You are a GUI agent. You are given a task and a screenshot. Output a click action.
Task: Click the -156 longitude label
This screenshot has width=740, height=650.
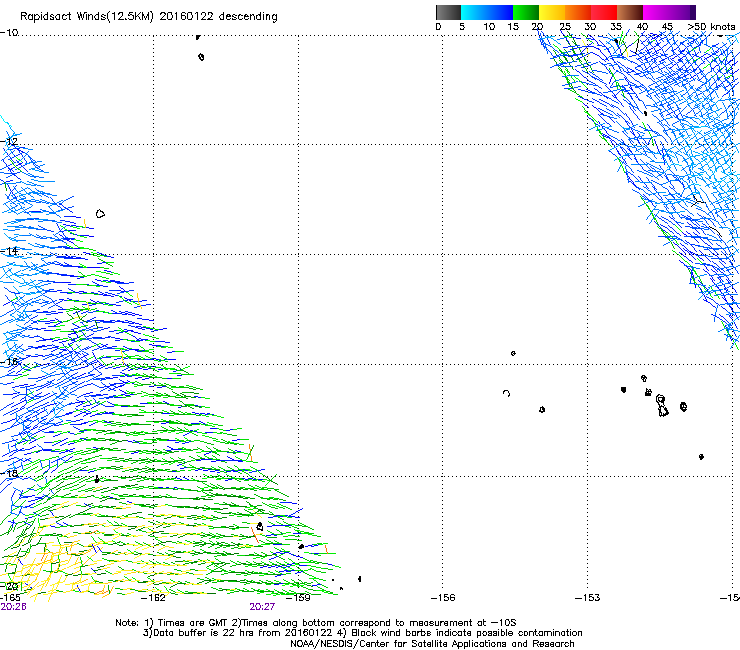pyautogui.click(x=443, y=598)
